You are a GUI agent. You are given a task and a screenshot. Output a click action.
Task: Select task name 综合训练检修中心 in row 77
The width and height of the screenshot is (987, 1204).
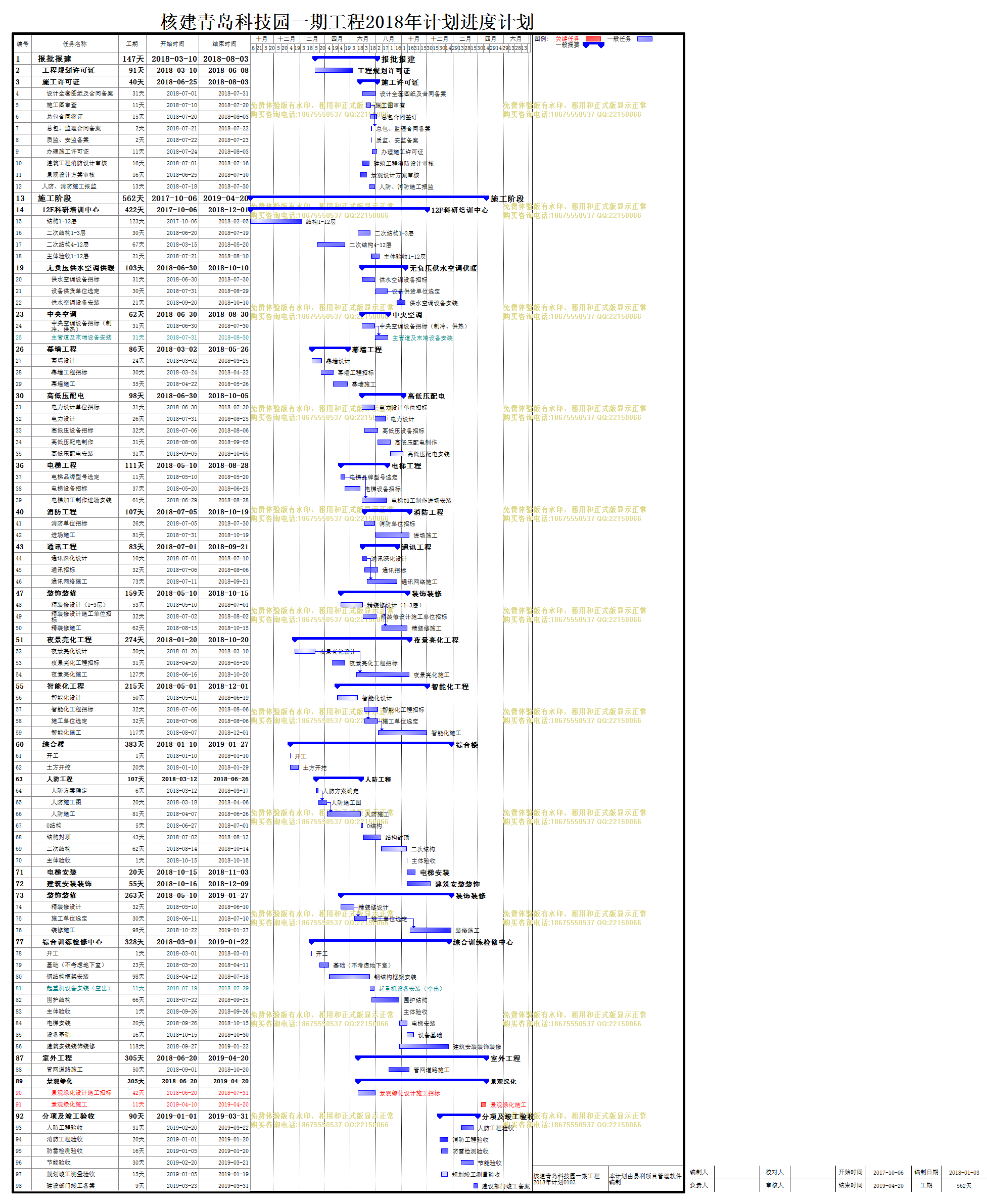click(72, 941)
